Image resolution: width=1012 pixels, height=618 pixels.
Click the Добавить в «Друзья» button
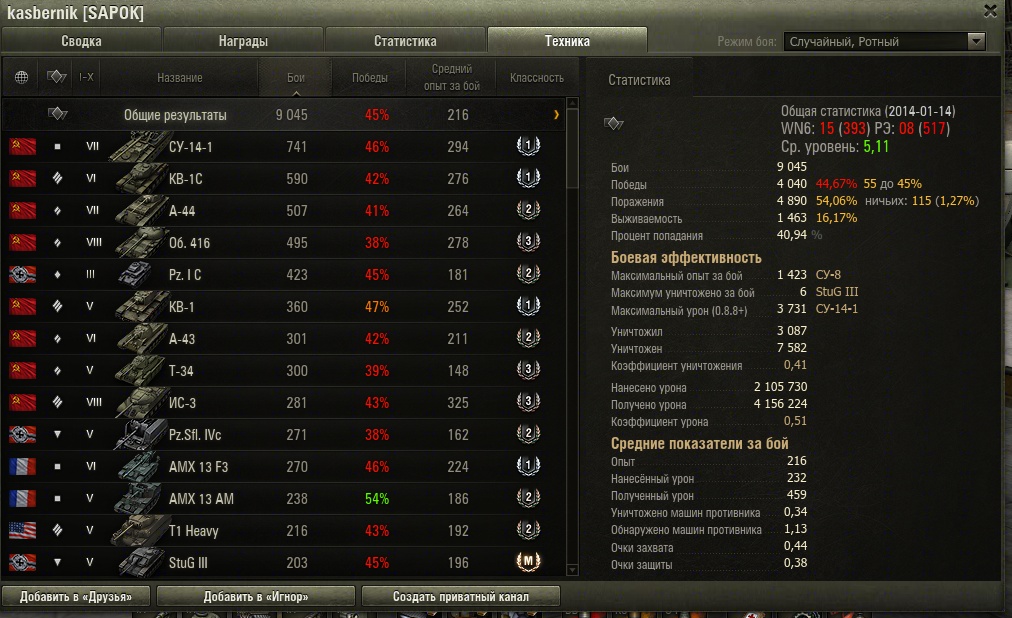click(76, 597)
